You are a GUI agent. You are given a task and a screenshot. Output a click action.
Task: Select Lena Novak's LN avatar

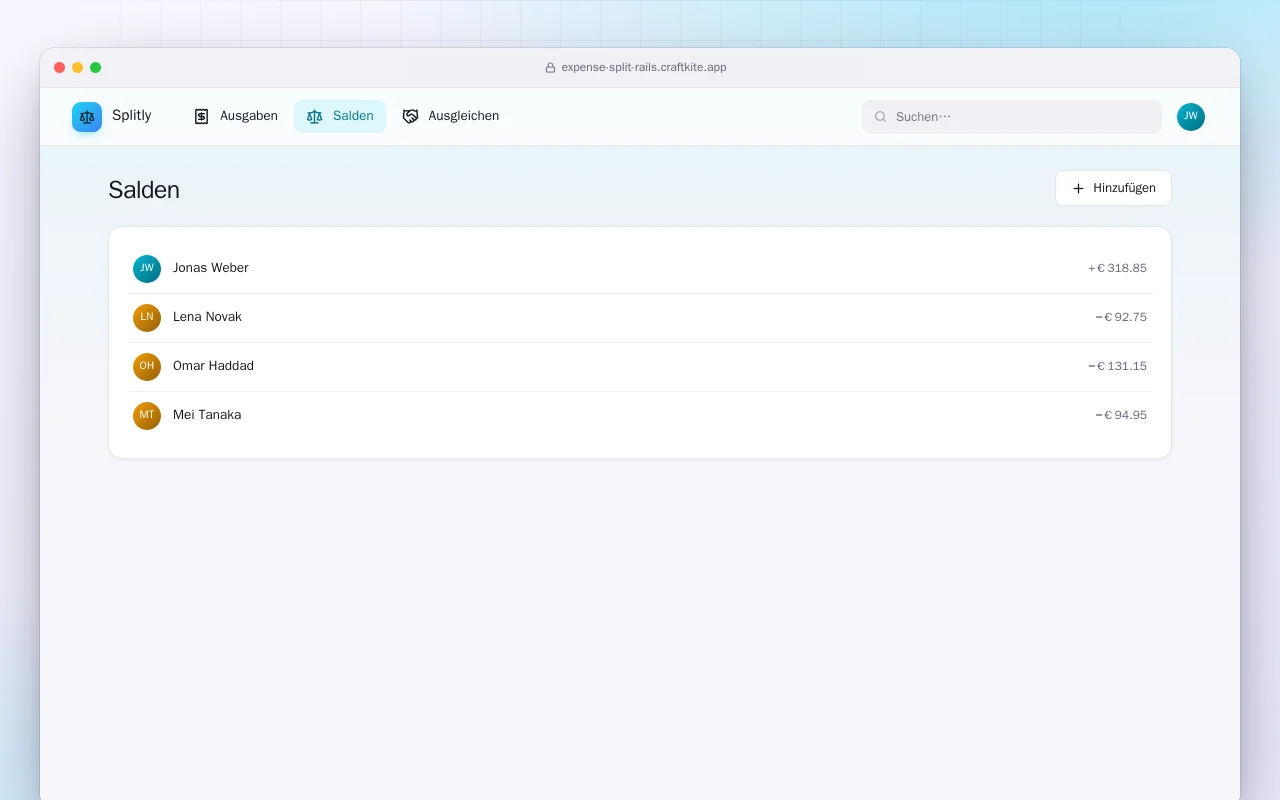147,318
